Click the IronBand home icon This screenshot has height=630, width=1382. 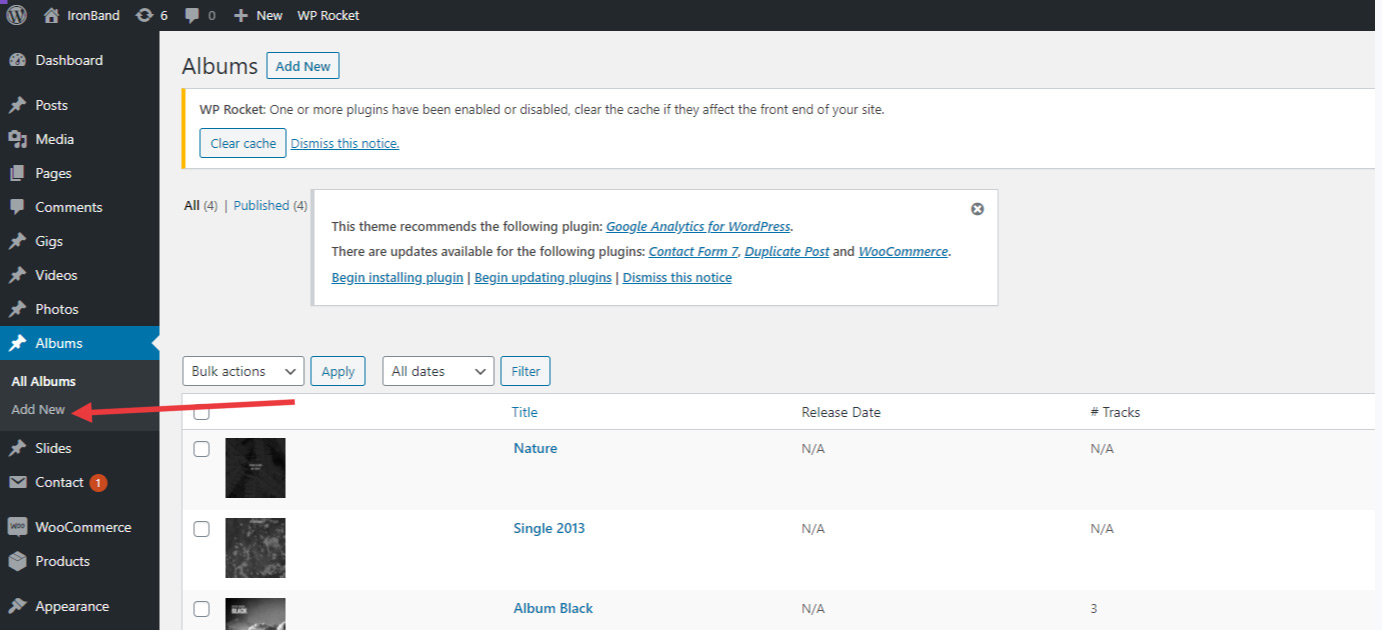pyautogui.click(x=52, y=15)
